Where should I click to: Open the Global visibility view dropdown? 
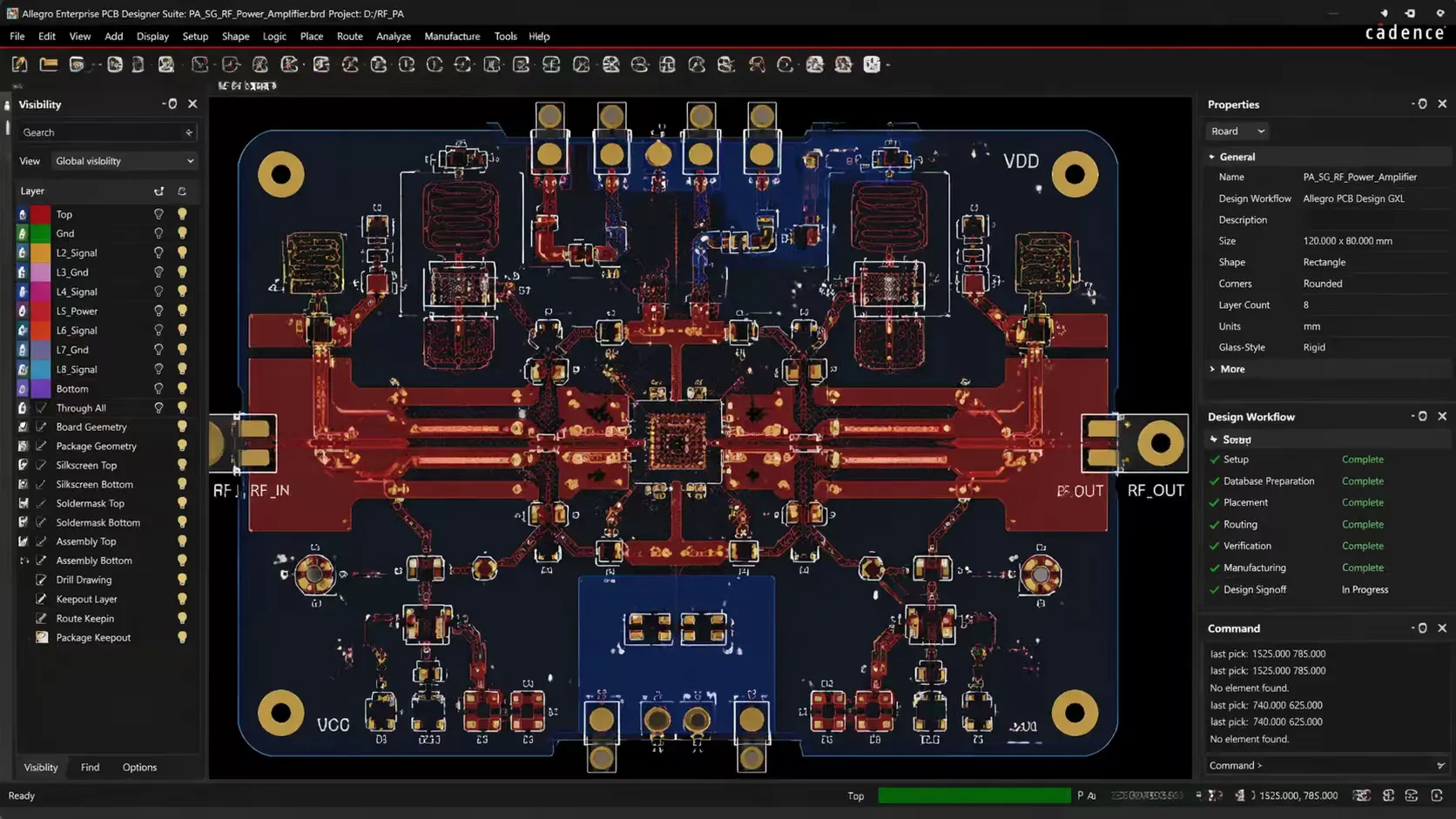(x=124, y=161)
